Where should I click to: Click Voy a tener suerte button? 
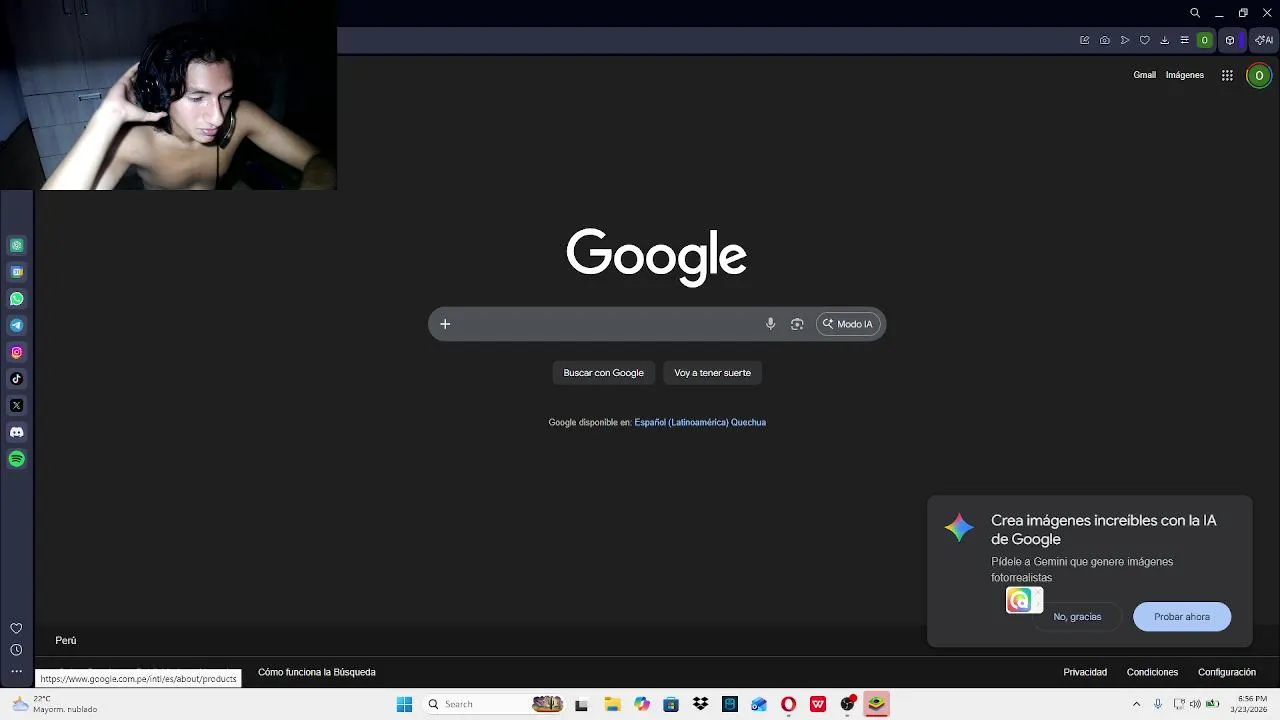[712, 373]
